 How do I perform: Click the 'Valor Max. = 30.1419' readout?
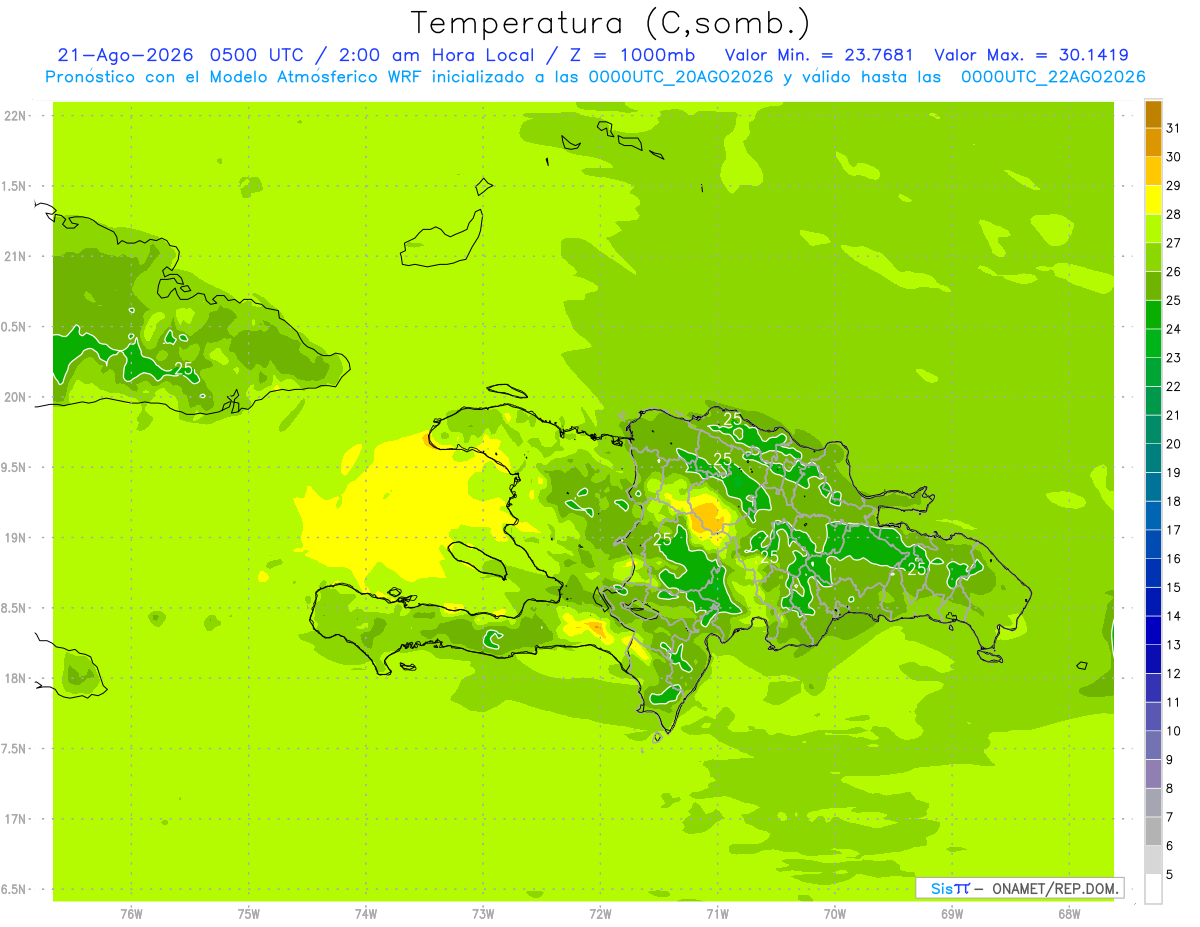[x=1031, y=55]
